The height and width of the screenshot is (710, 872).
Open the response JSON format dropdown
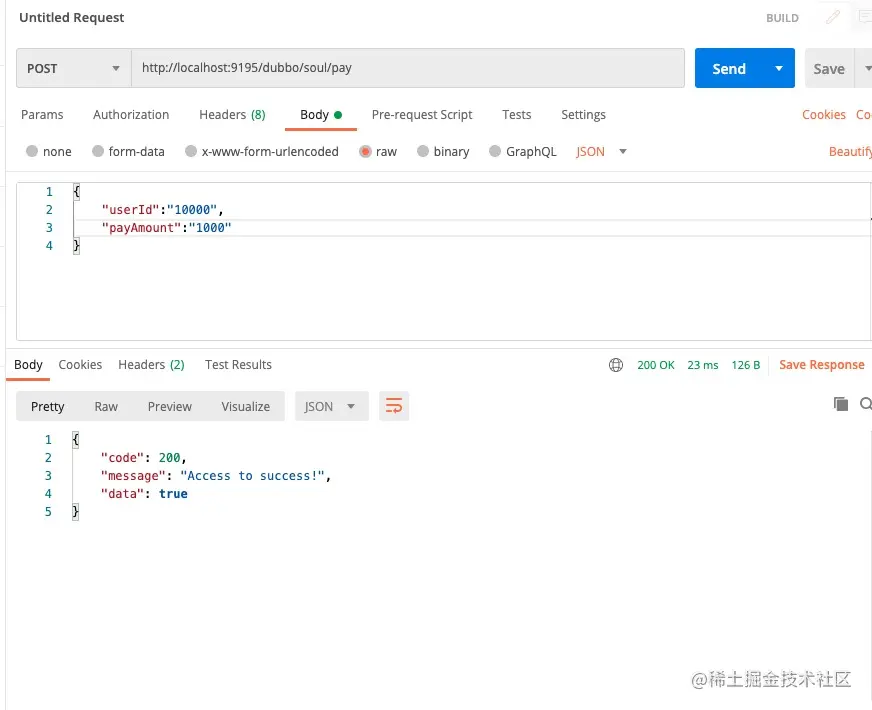click(331, 406)
